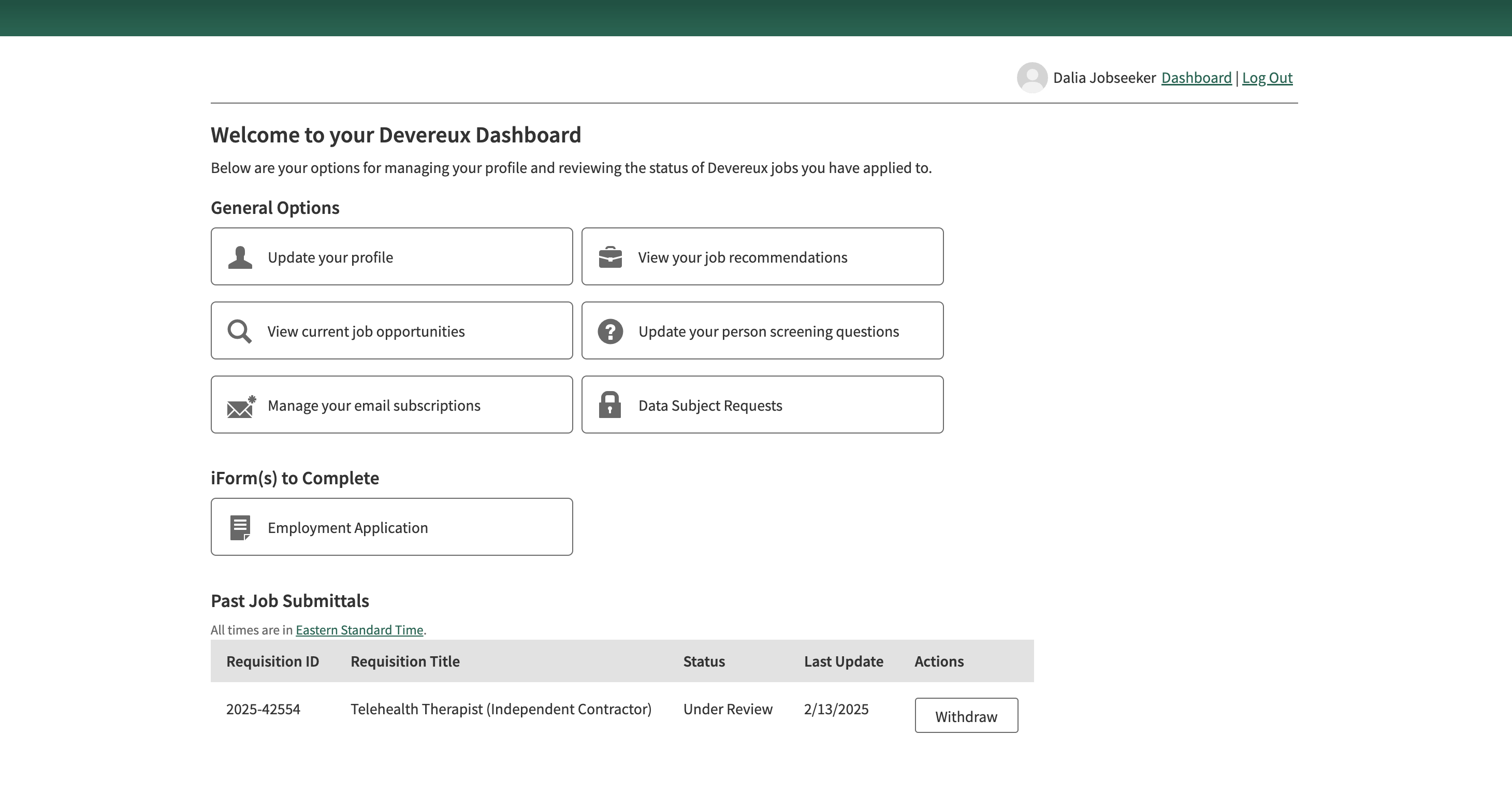Click Telehealth Therapist (Independent Contractor) title

click(501, 709)
